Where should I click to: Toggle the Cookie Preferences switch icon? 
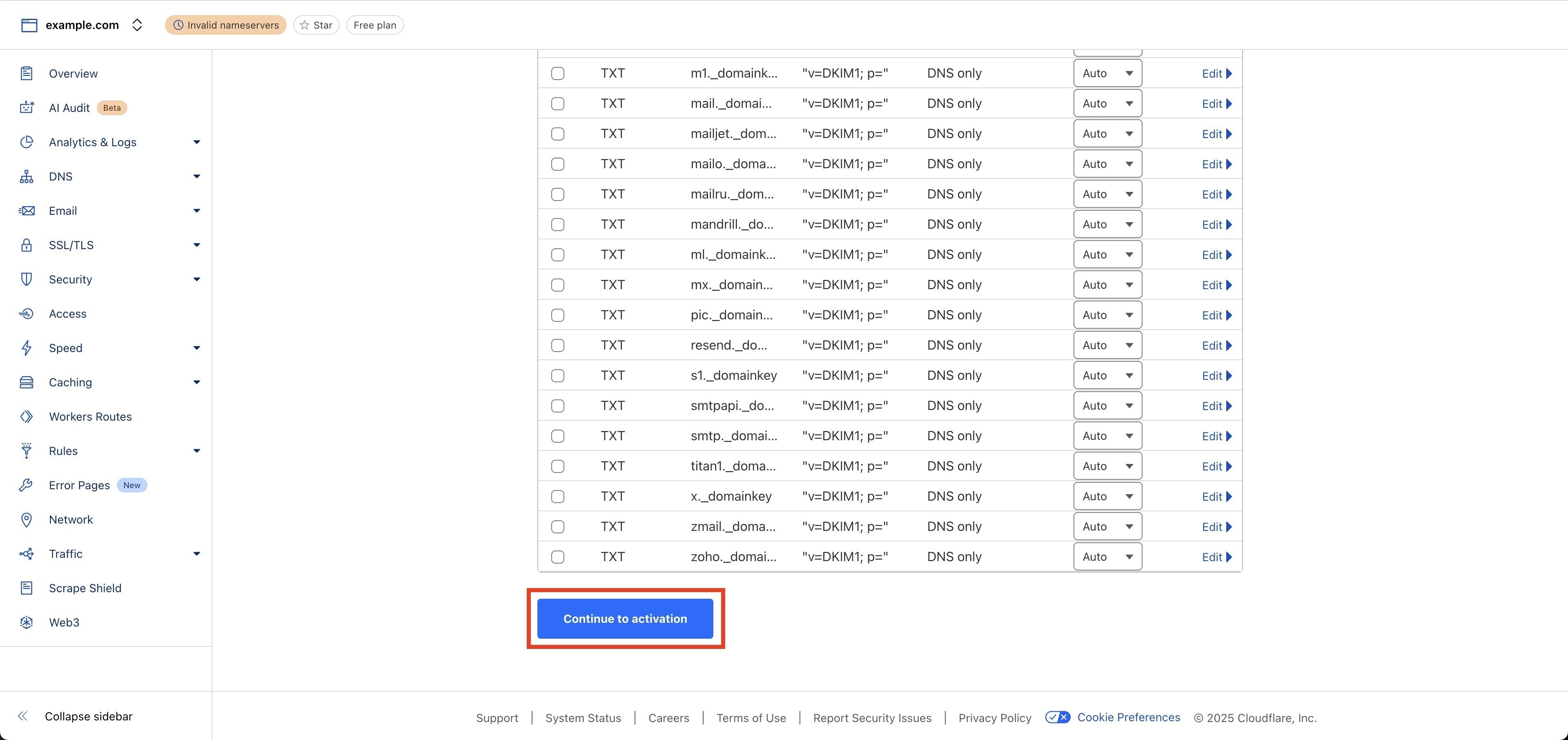[x=1057, y=717]
